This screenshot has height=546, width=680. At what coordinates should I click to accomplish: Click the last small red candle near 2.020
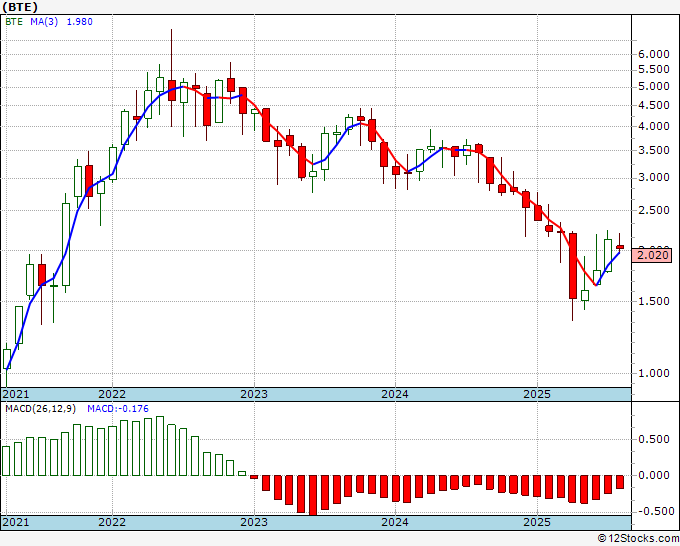tap(620, 247)
